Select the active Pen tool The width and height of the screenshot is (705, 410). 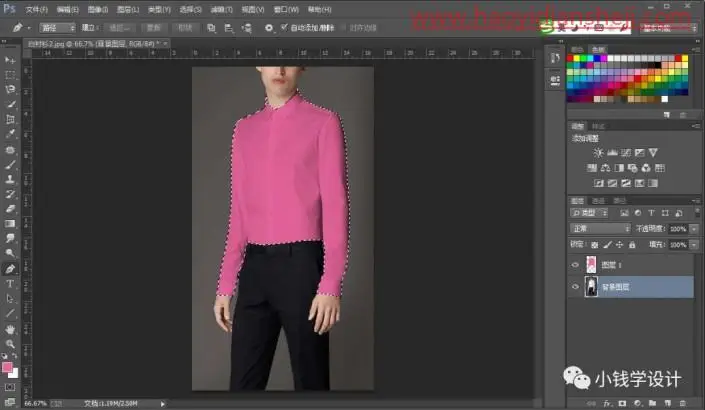coord(10,269)
